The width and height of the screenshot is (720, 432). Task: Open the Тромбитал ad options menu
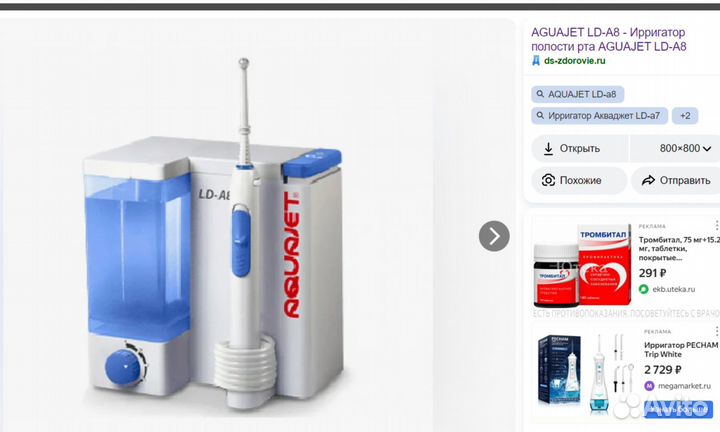click(x=716, y=225)
